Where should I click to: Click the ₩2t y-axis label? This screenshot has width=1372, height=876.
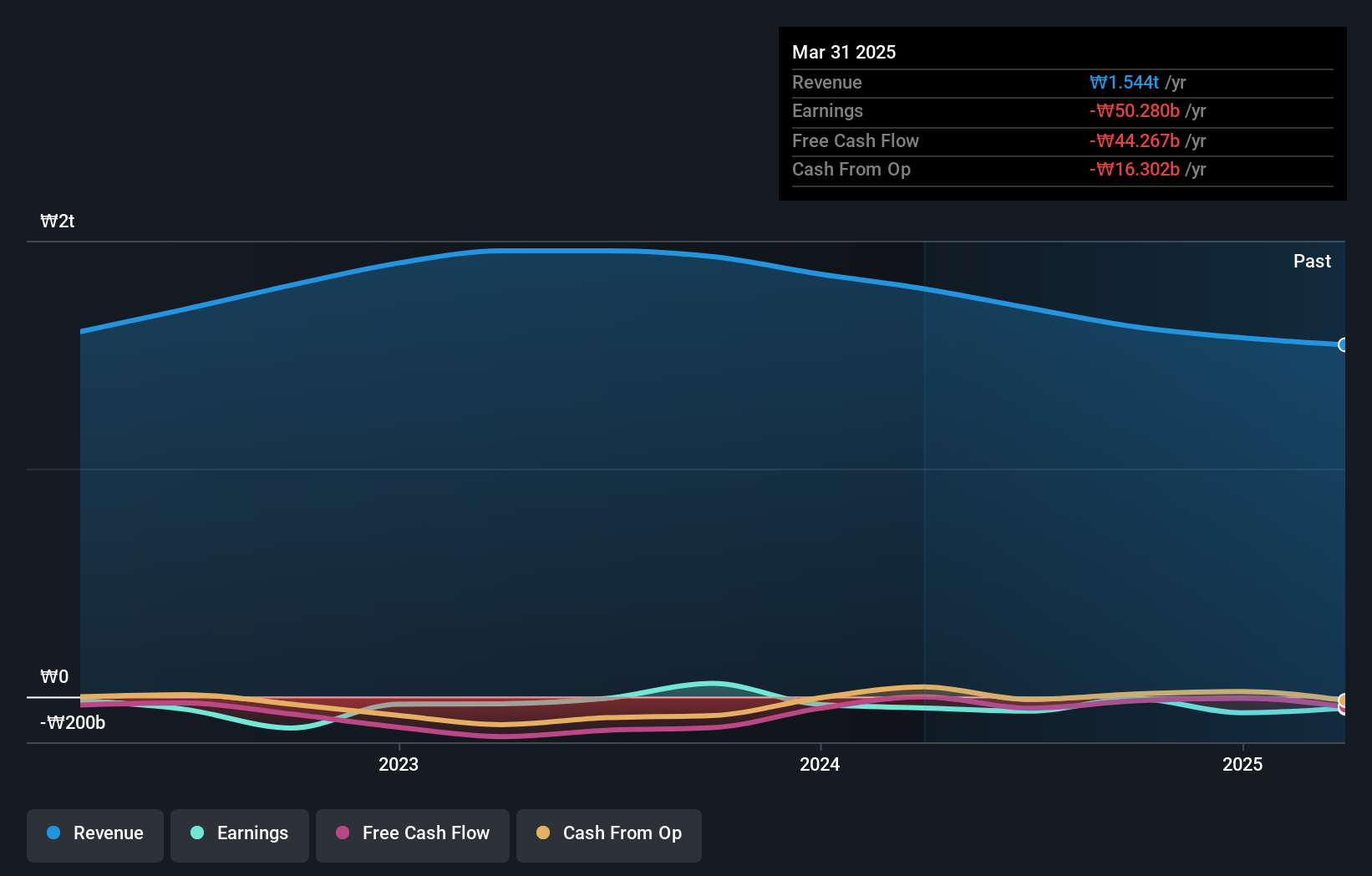point(58,221)
